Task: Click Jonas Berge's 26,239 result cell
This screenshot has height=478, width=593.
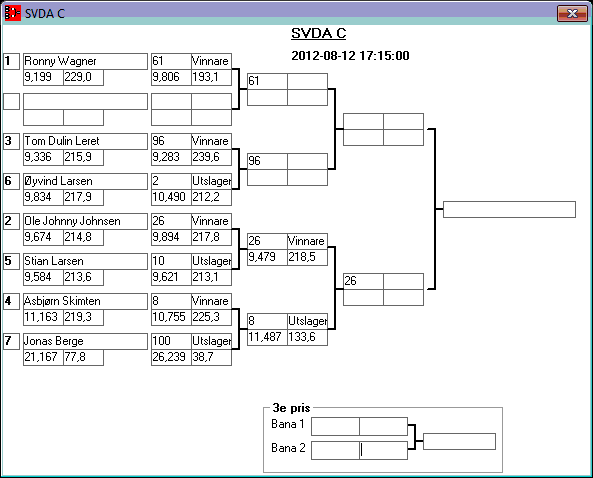Action: click(x=171, y=357)
